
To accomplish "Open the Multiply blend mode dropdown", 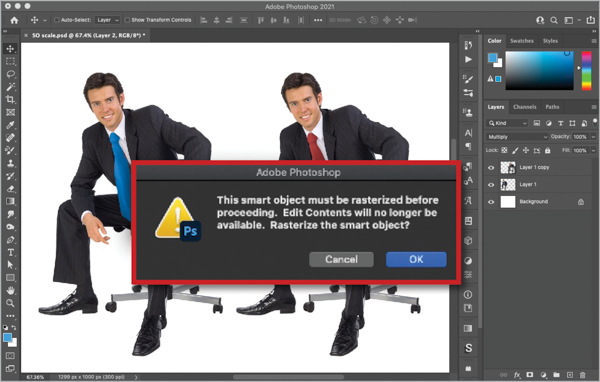I will 517,137.
